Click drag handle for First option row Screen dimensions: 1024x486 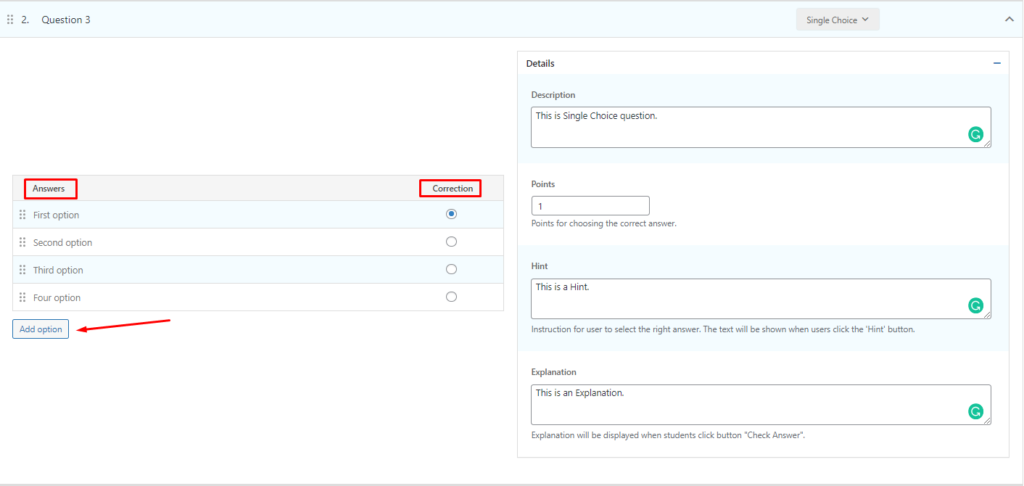[22, 215]
